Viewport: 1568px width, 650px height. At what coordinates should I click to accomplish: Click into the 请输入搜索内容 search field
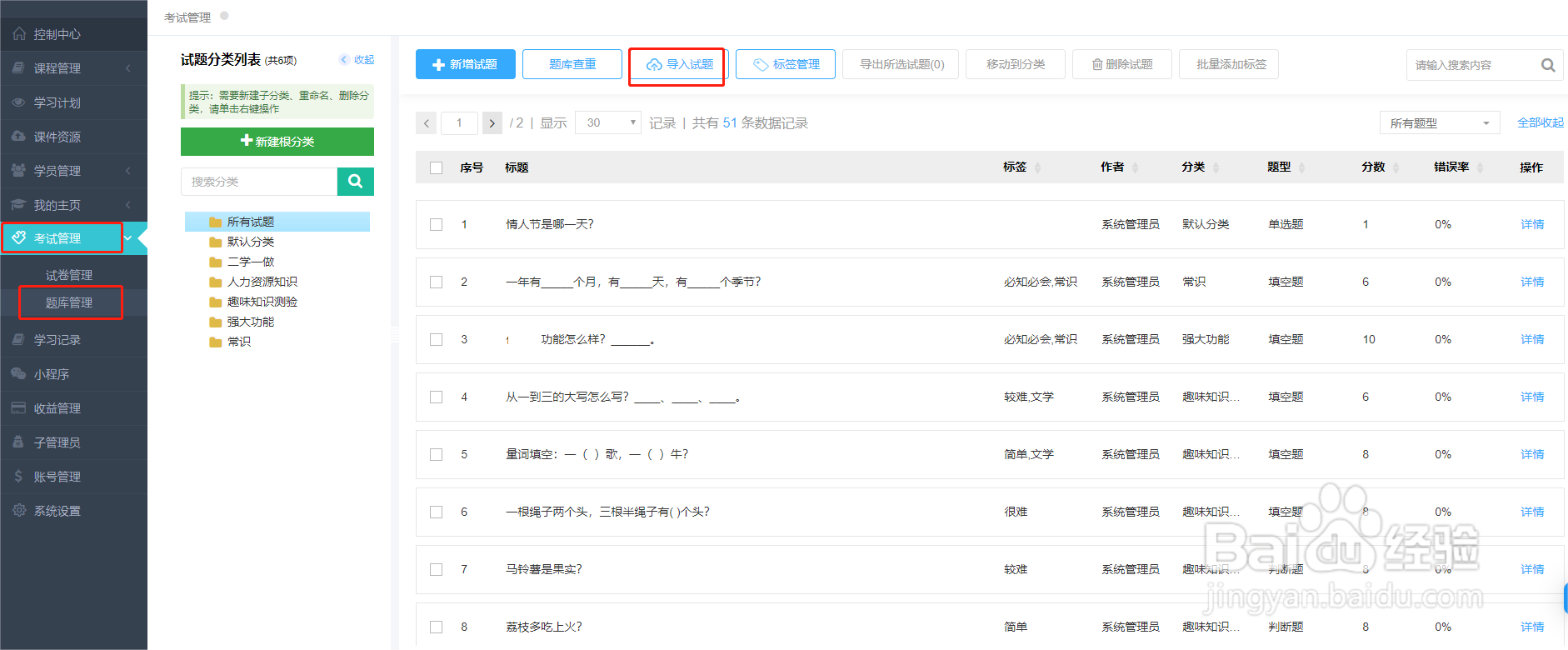point(1473,65)
